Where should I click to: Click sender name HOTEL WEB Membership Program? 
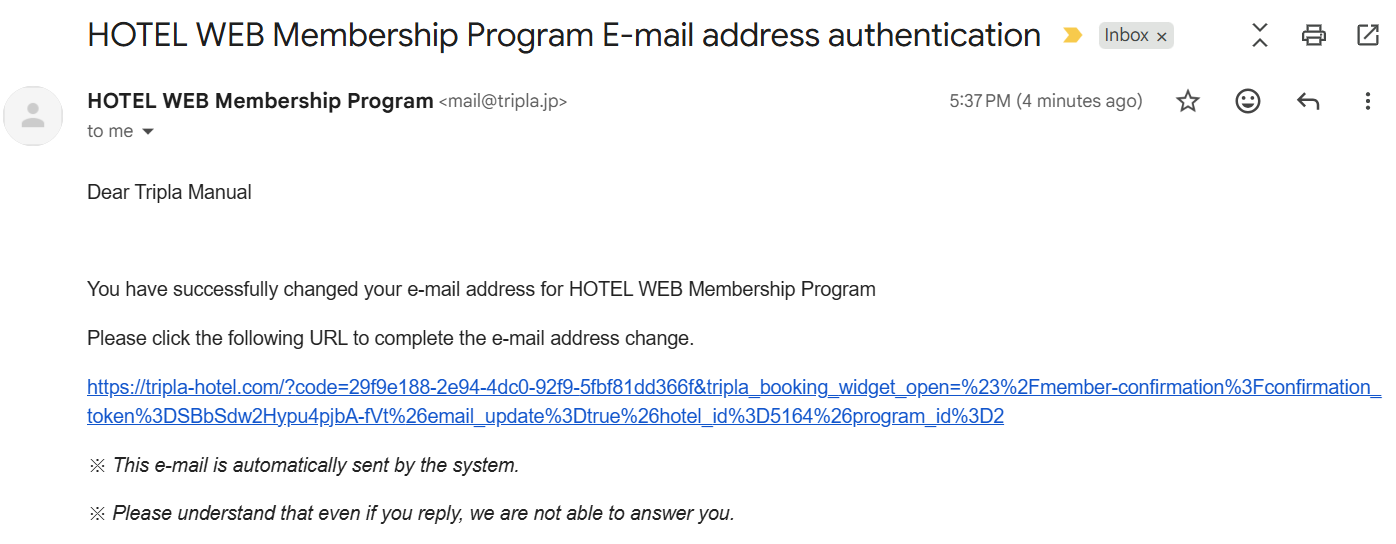260,101
